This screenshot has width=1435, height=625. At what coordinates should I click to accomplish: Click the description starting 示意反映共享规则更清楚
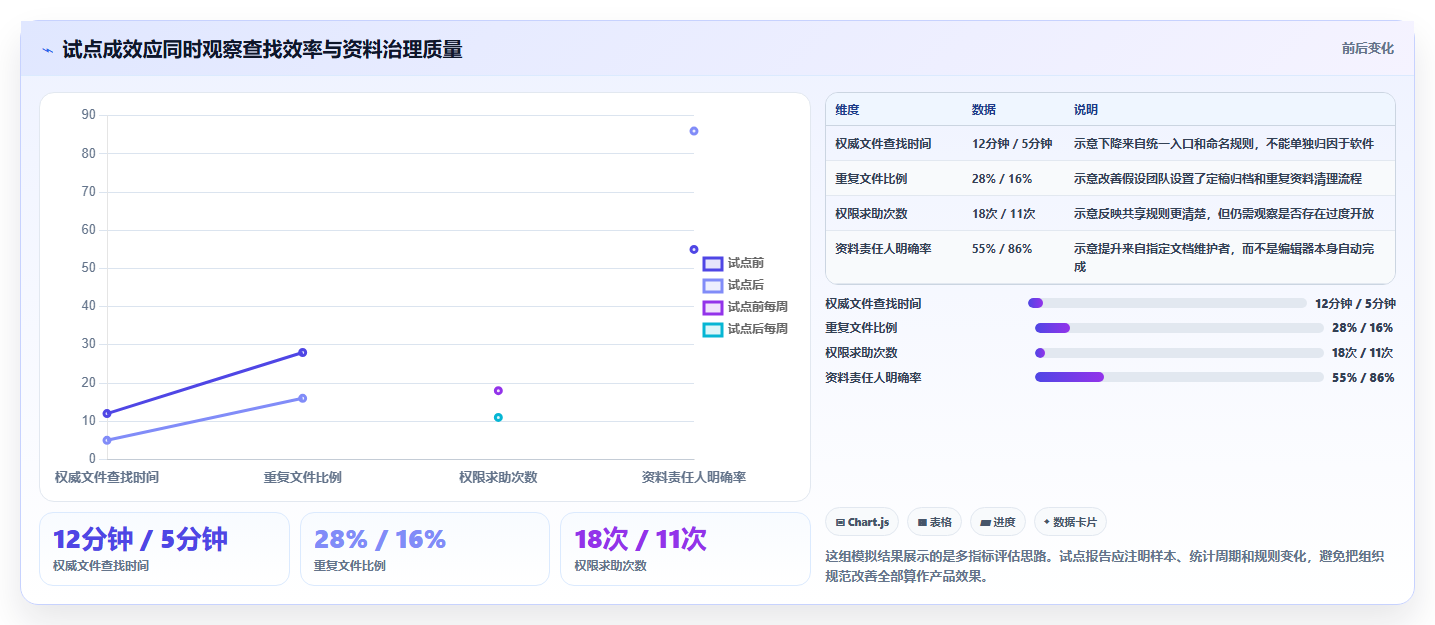click(x=1224, y=214)
